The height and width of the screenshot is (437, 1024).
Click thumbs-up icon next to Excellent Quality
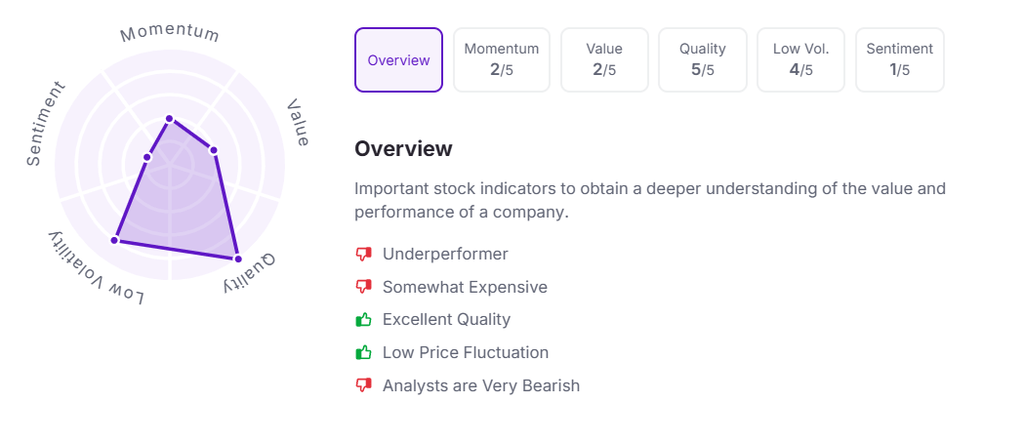[x=363, y=320]
